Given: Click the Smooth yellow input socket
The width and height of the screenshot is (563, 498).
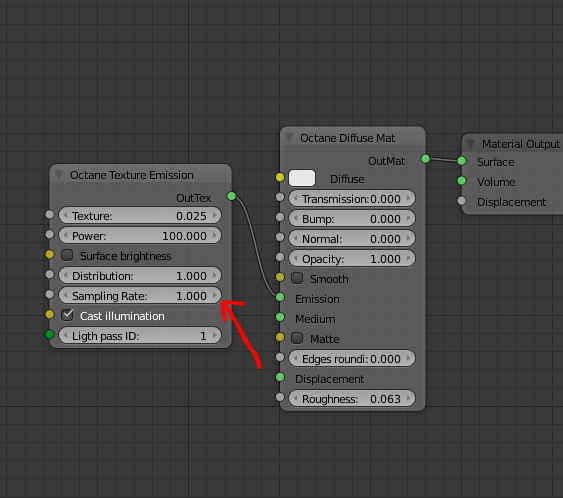Looking at the screenshot, I should click(x=280, y=277).
